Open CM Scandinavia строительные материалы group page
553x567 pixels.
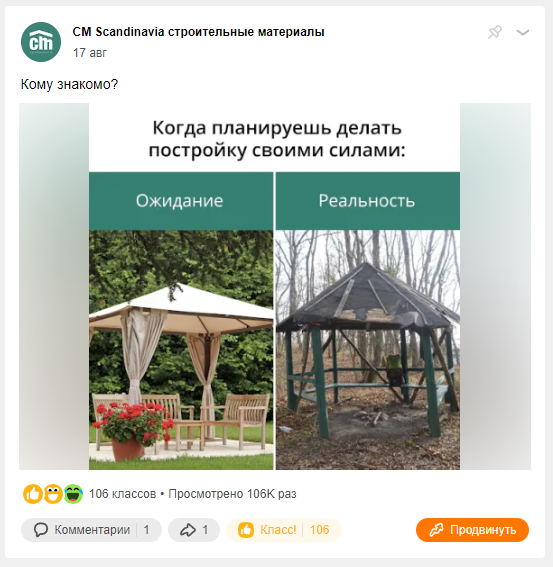(x=198, y=32)
